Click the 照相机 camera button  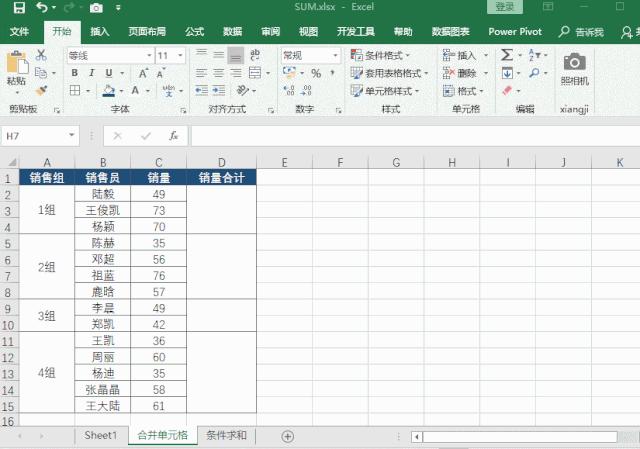coord(575,69)
